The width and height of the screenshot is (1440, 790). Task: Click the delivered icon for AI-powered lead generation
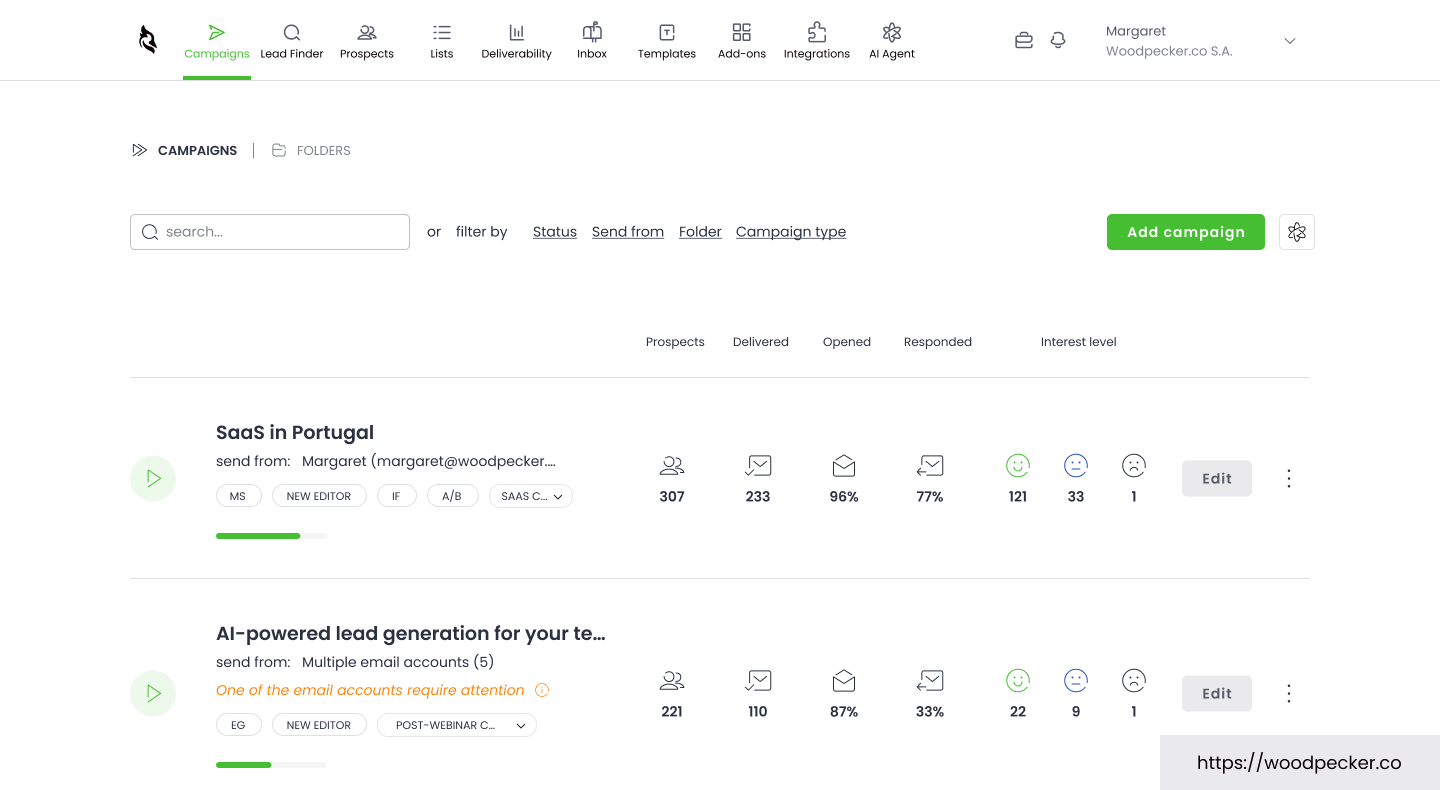pos(758,681)
